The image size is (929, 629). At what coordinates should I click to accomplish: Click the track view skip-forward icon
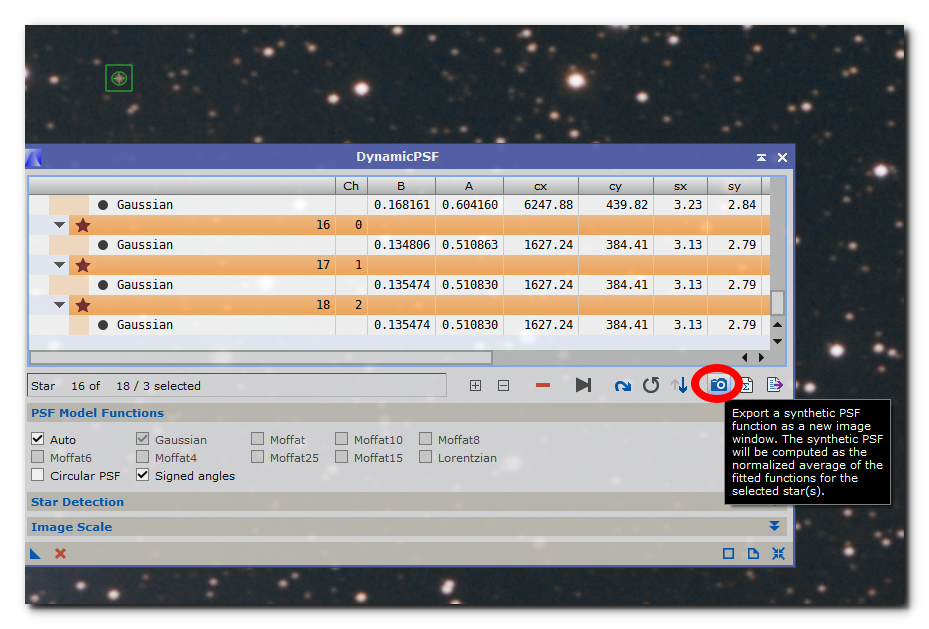[583, 386]
